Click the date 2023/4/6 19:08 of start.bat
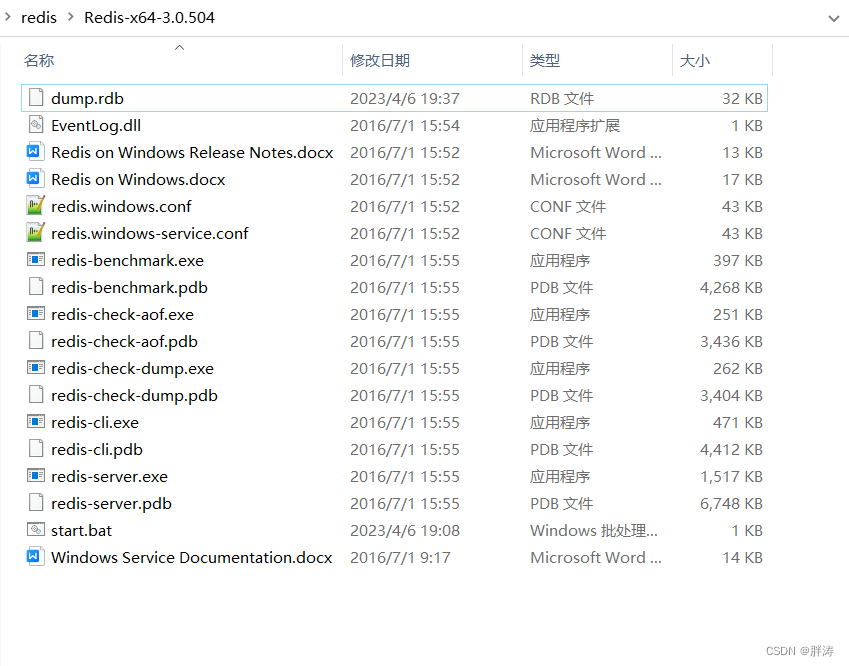 (404, 531)
